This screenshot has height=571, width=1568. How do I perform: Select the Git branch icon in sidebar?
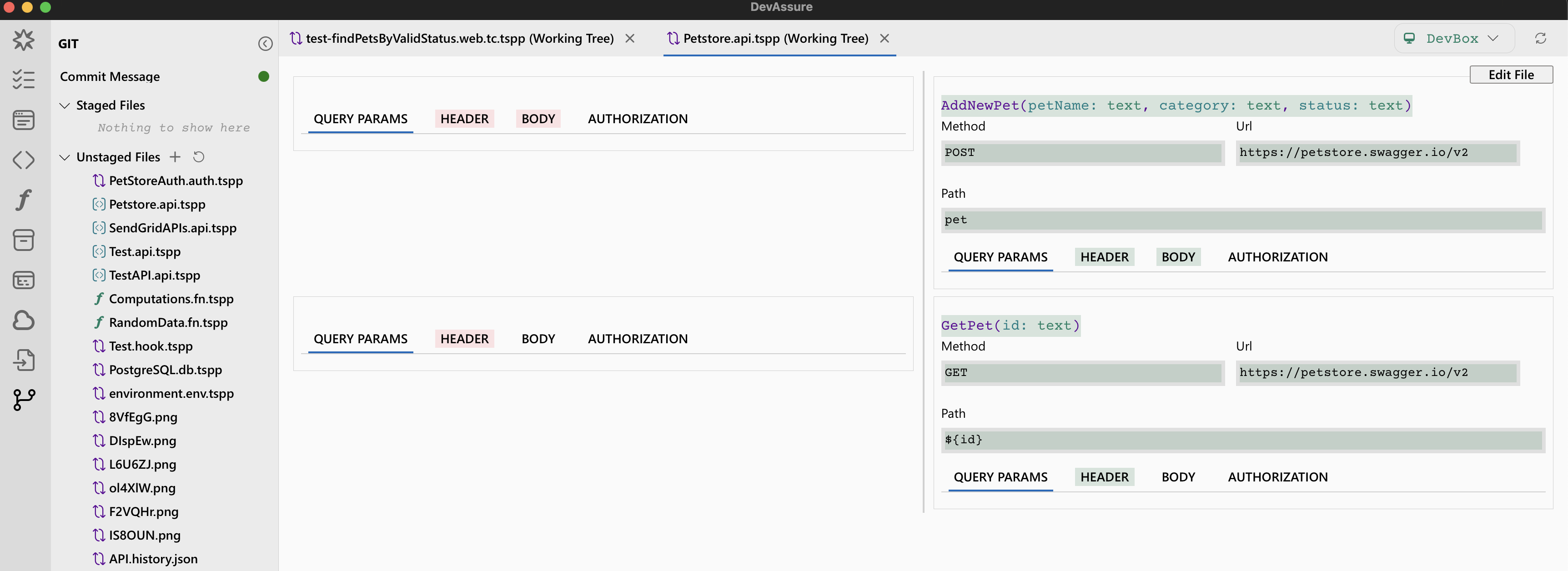(x=23, y=400)
